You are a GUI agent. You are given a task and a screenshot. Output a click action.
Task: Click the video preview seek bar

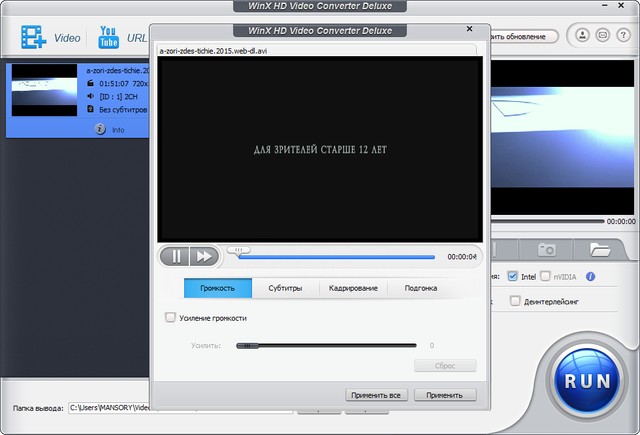[335, 256]
